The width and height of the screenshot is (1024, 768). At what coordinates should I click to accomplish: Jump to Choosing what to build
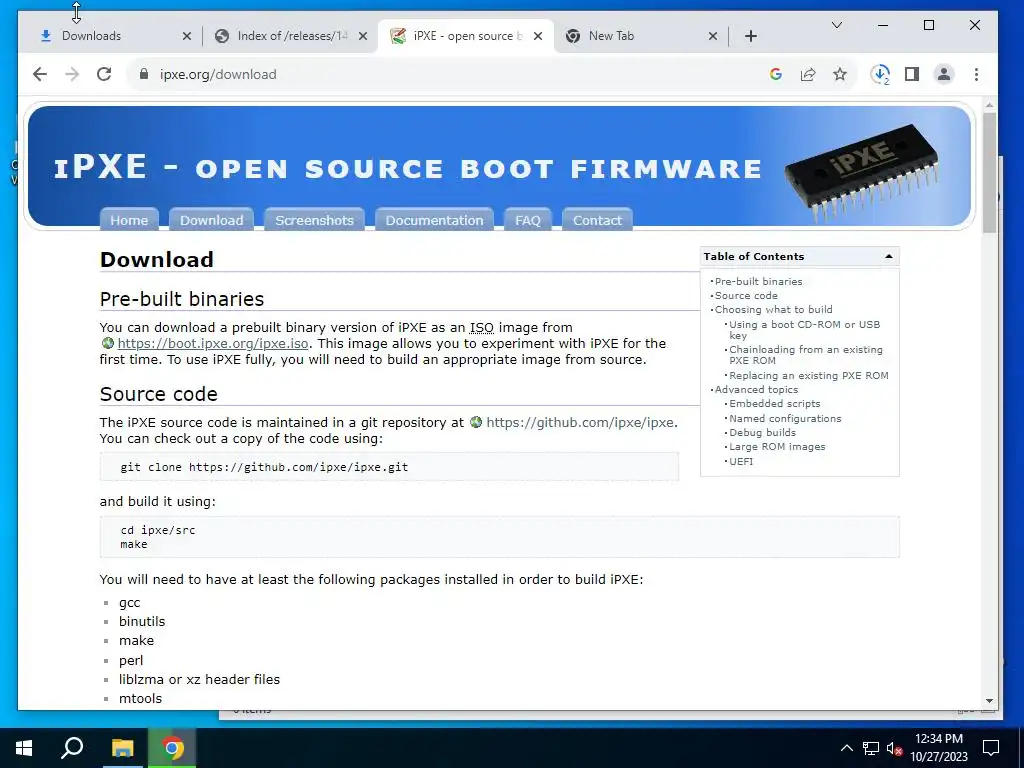point(773,310)
